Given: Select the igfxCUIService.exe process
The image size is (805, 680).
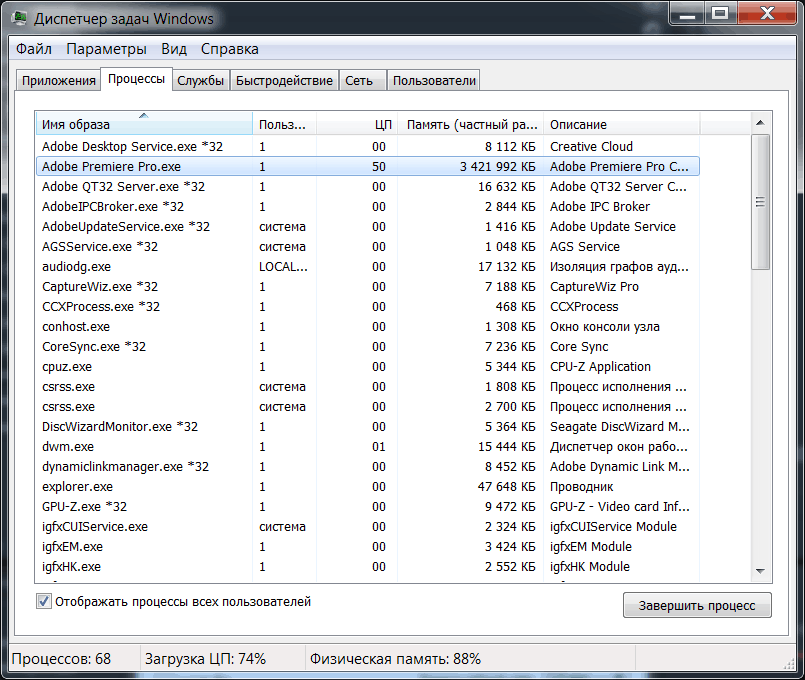Looking at the screenshot, I should (368, 527).
